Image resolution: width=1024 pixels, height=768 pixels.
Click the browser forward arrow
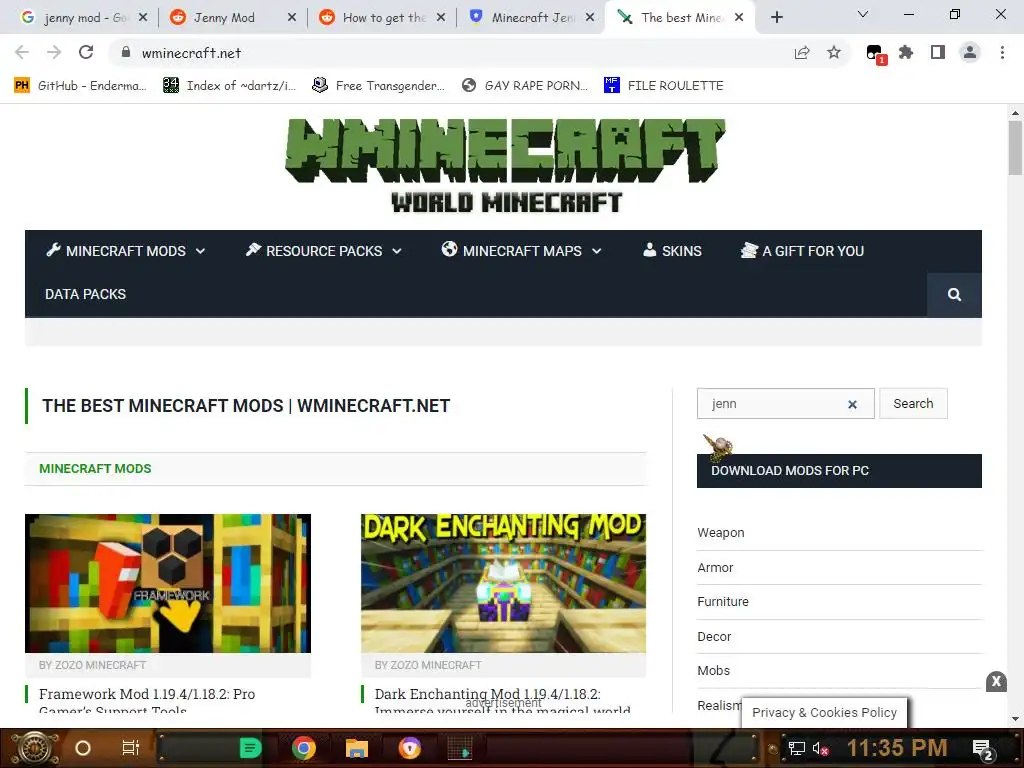point(54,52)
